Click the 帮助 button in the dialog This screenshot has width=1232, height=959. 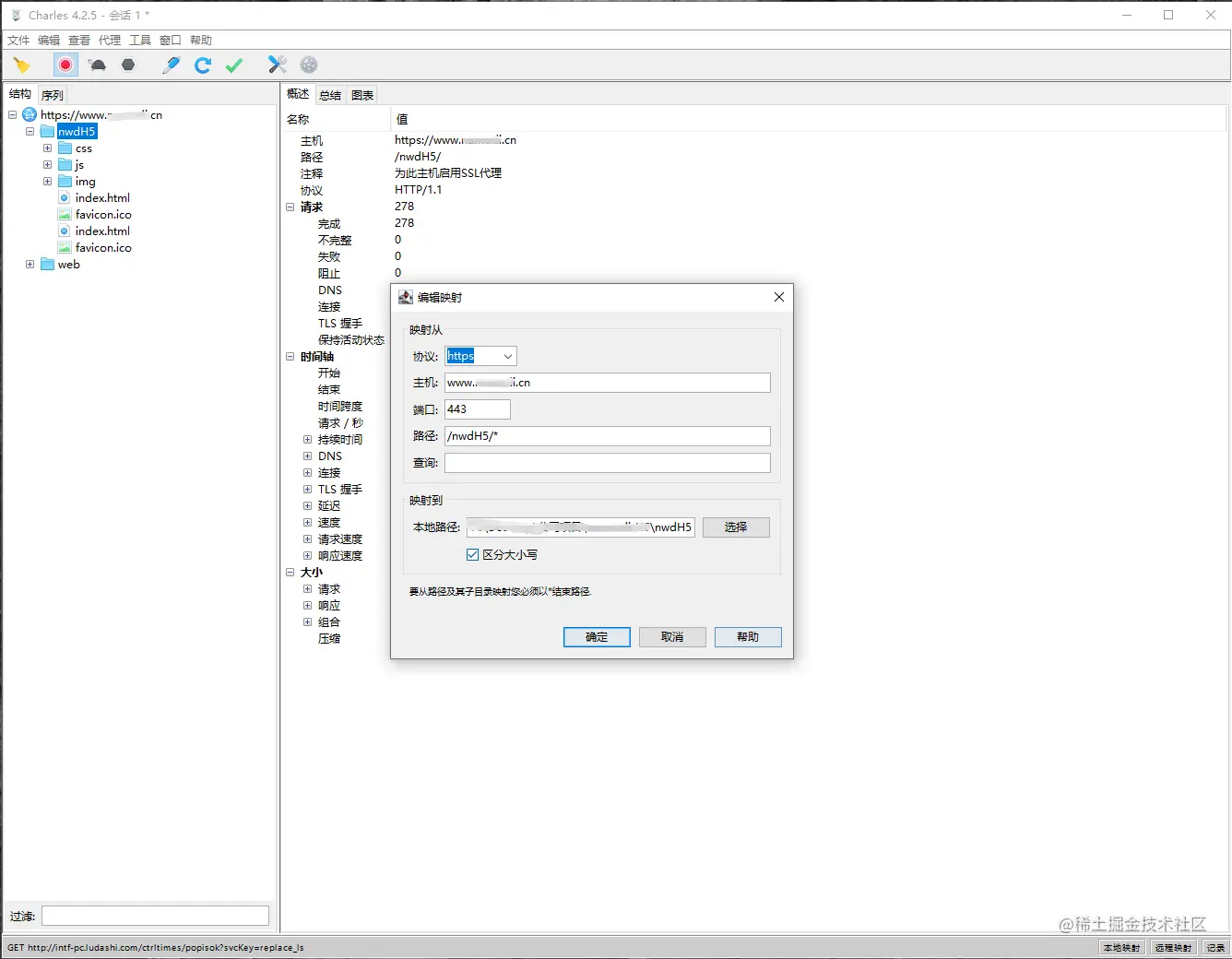pyautogui.click(x=748, y=637)
